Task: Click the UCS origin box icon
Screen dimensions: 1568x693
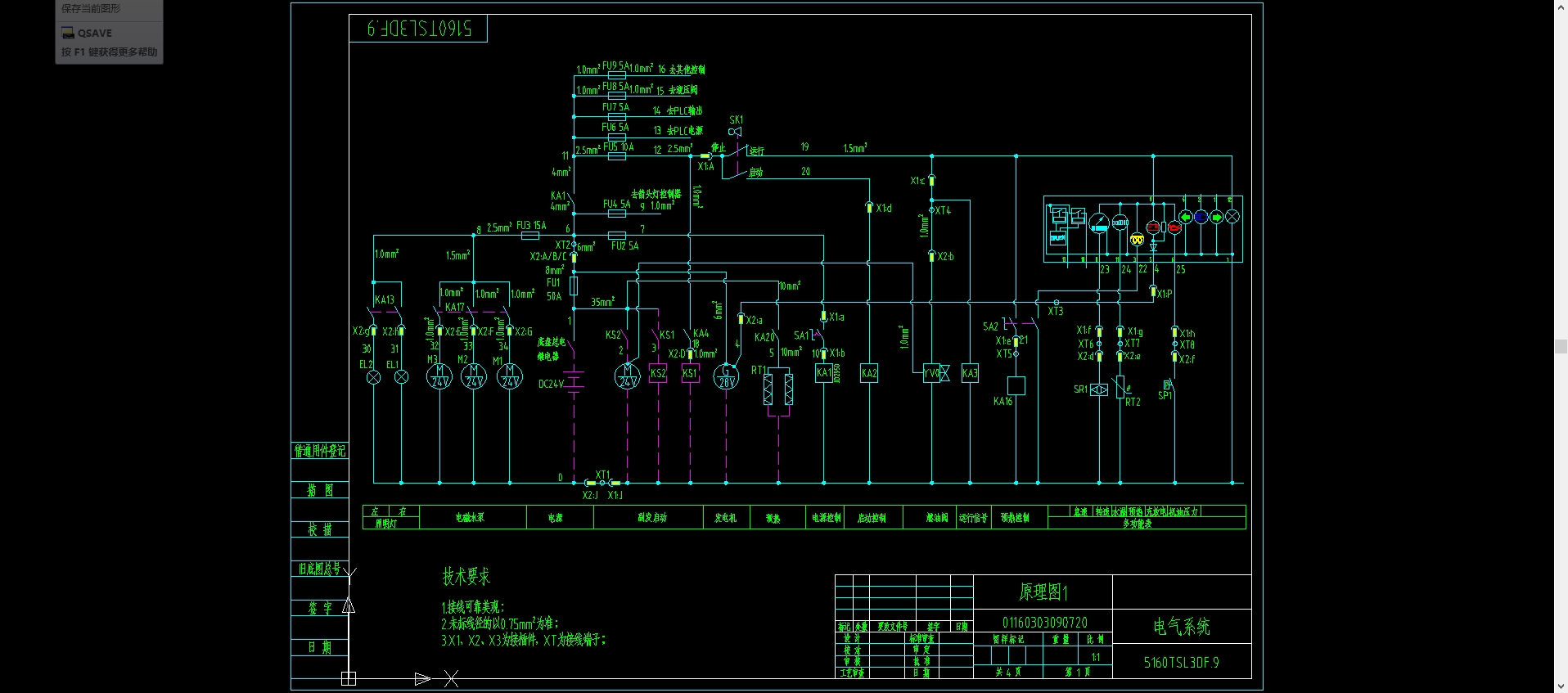Action: (349, 678)
